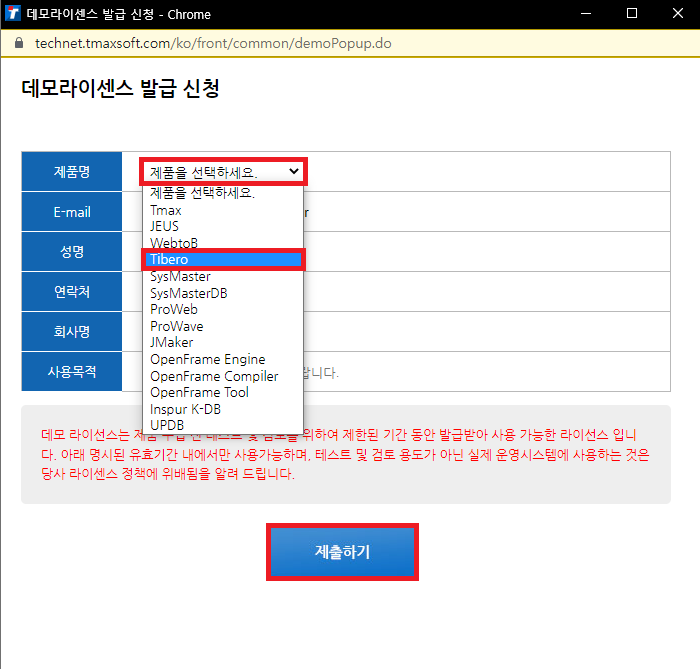Image resolution: width=700 pixels, height=669 pixels.
Task: Select OpenFrame Engine from the options
Action: [x=223, y=359]
